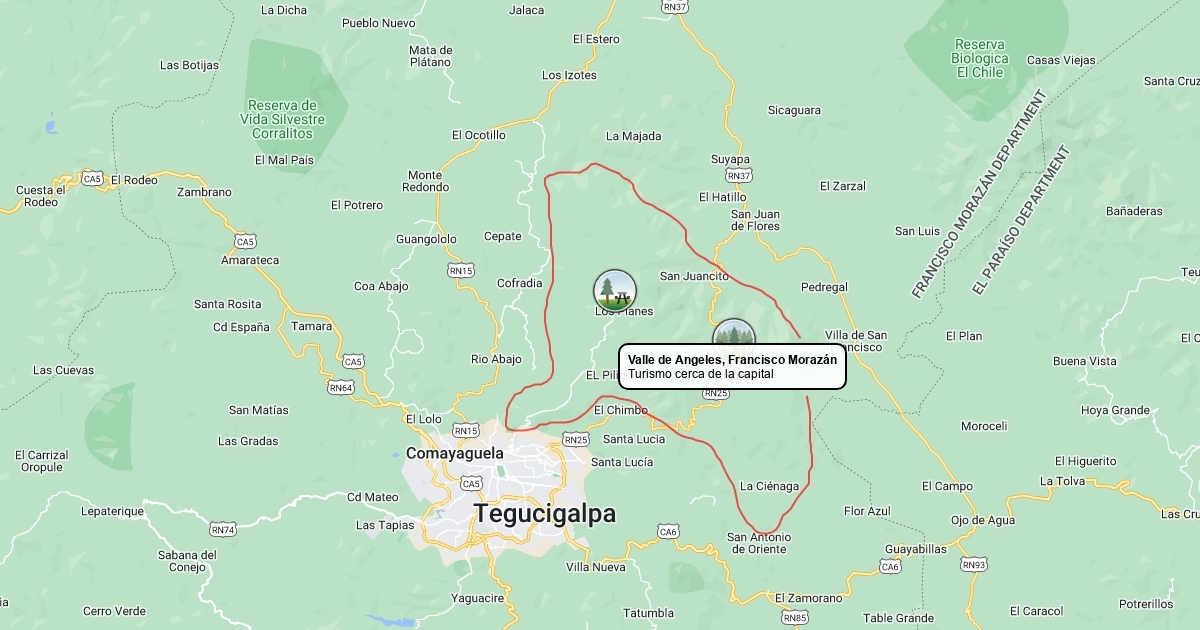Viewport: 1200px width, 630px height.
Task: Click the RN74 road shield near Las Tapias
Action: (223, 529)
